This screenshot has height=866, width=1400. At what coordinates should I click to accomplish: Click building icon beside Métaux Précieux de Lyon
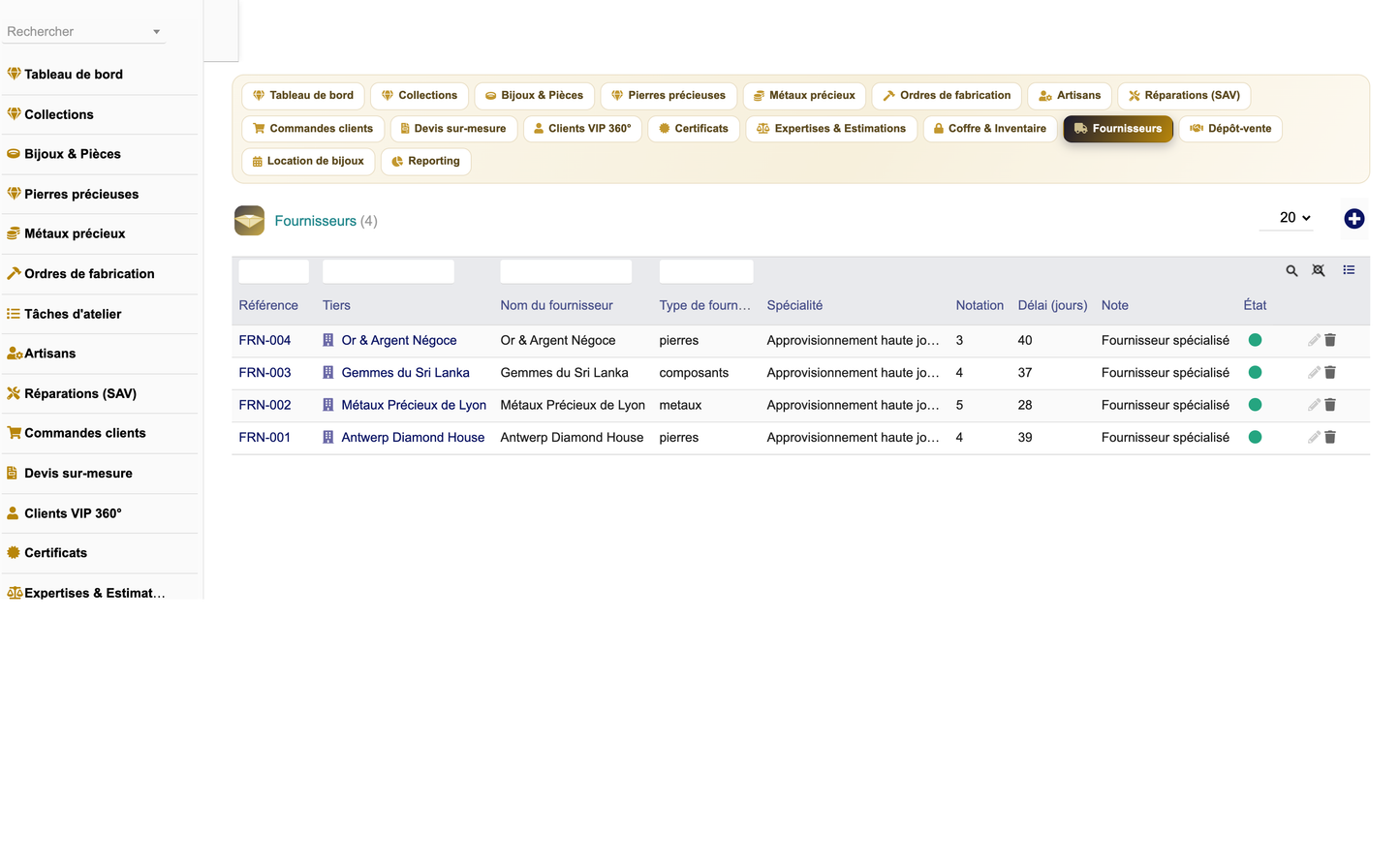pos(328,405)
